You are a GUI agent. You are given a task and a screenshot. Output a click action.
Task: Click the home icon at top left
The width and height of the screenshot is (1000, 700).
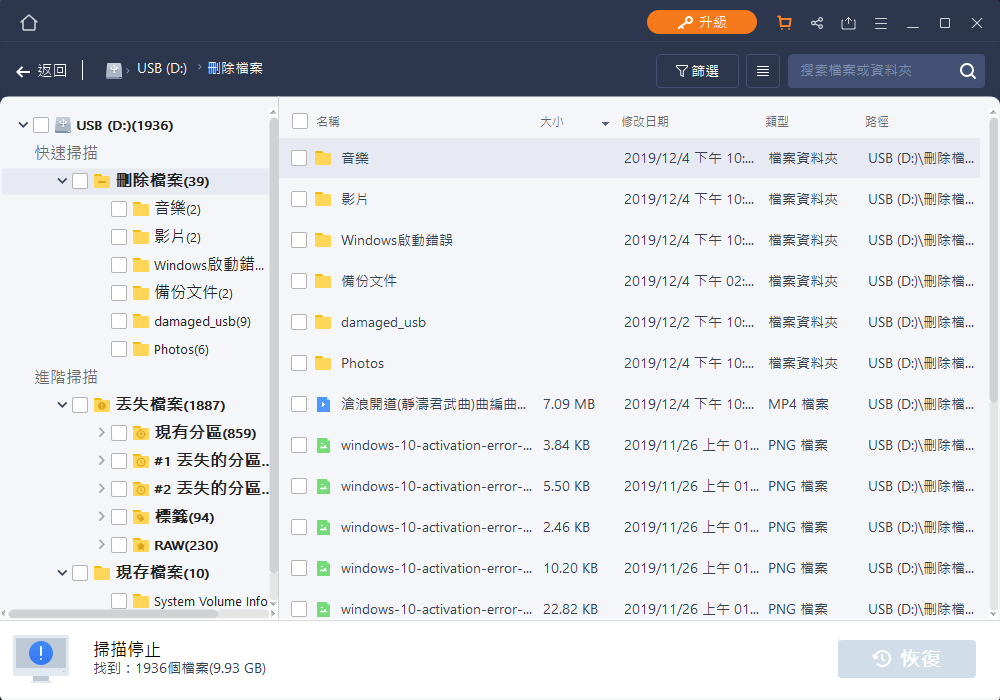(x=28, y=22)
